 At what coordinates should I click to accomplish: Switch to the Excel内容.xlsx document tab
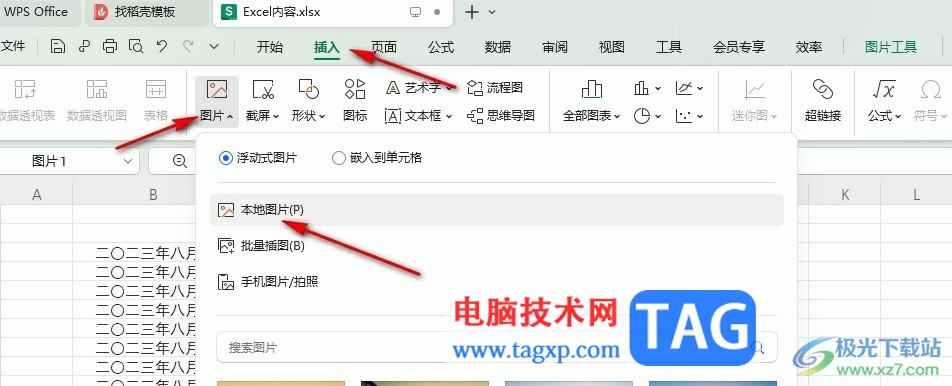(333, 12)
